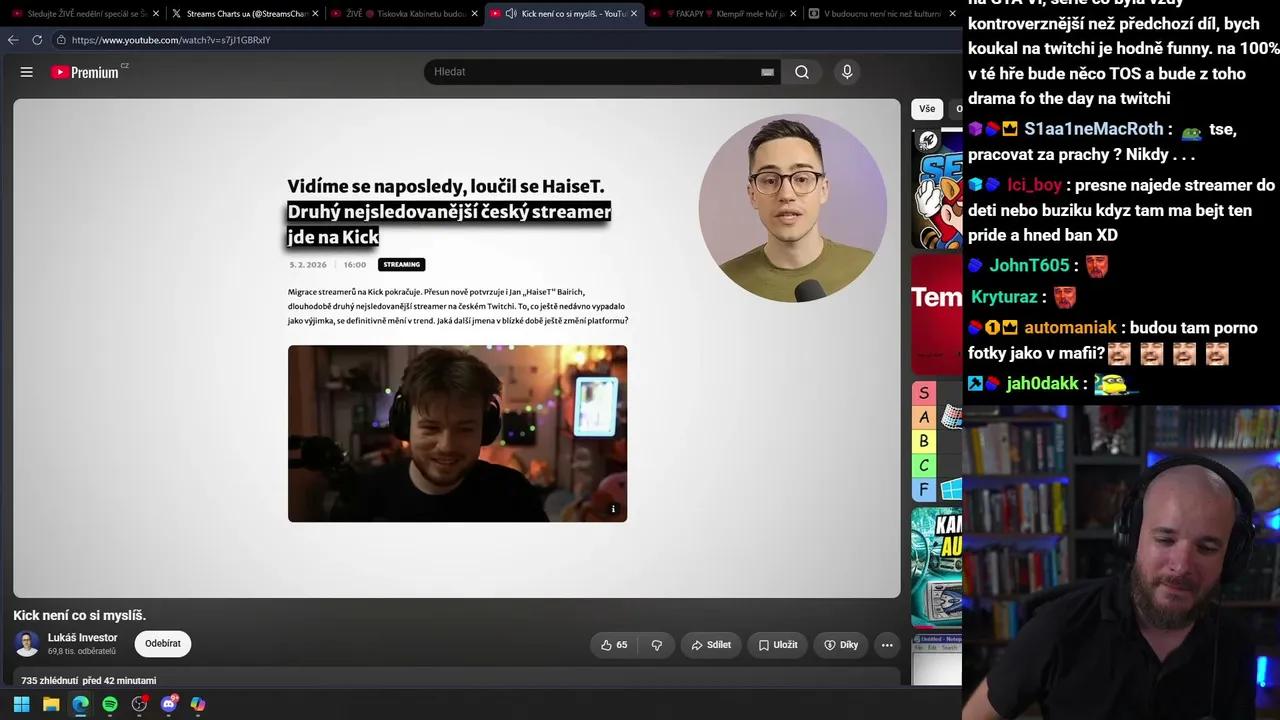Close the Kick není co si myslíš tab
This screenshot has height=720, width=1280.
633,14
